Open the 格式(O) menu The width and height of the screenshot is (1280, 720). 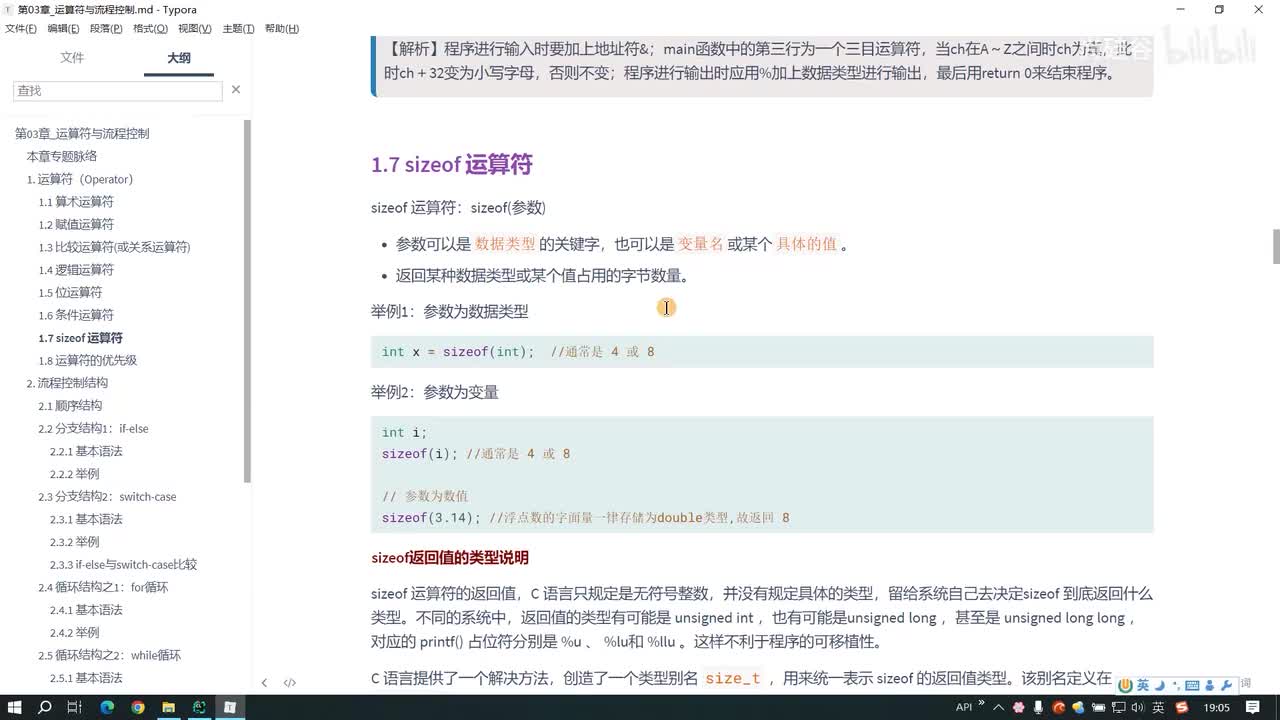click(150, 29)
